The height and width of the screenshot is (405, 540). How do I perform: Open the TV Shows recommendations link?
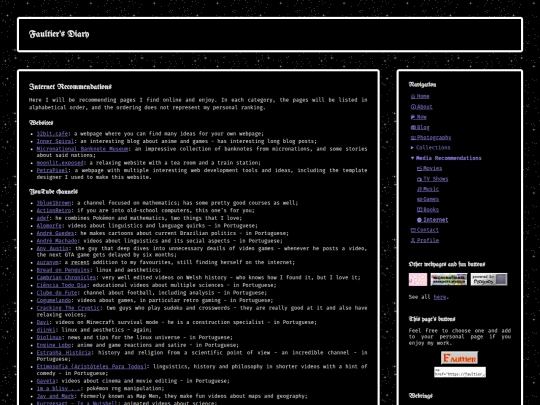[x=432, y=179]
